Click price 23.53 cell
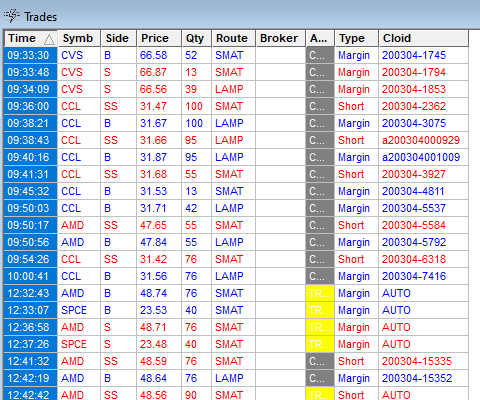 coord(153,310)
